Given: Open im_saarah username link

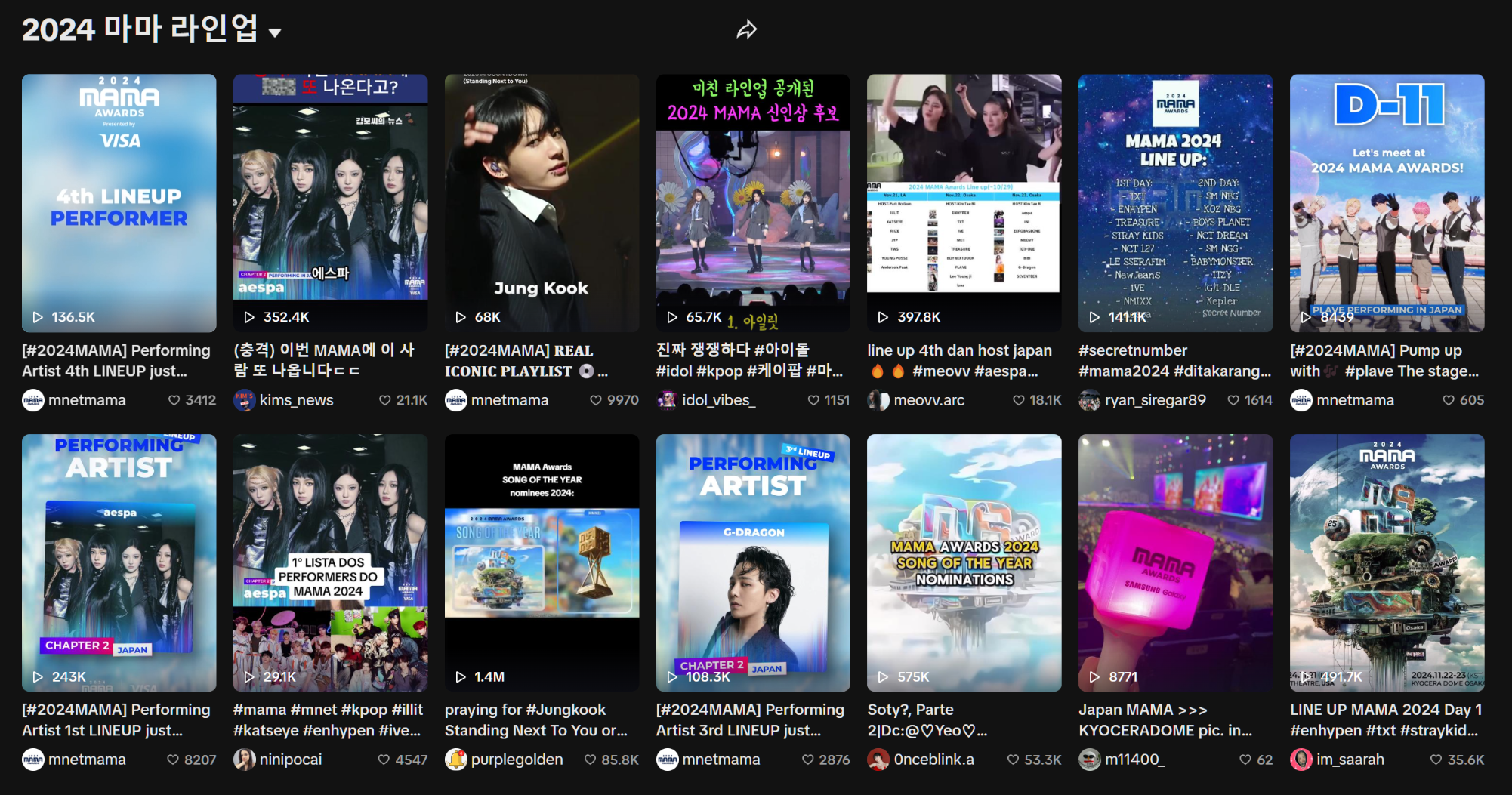Looking at the screenshot, I should click(x=1350, y=760).
